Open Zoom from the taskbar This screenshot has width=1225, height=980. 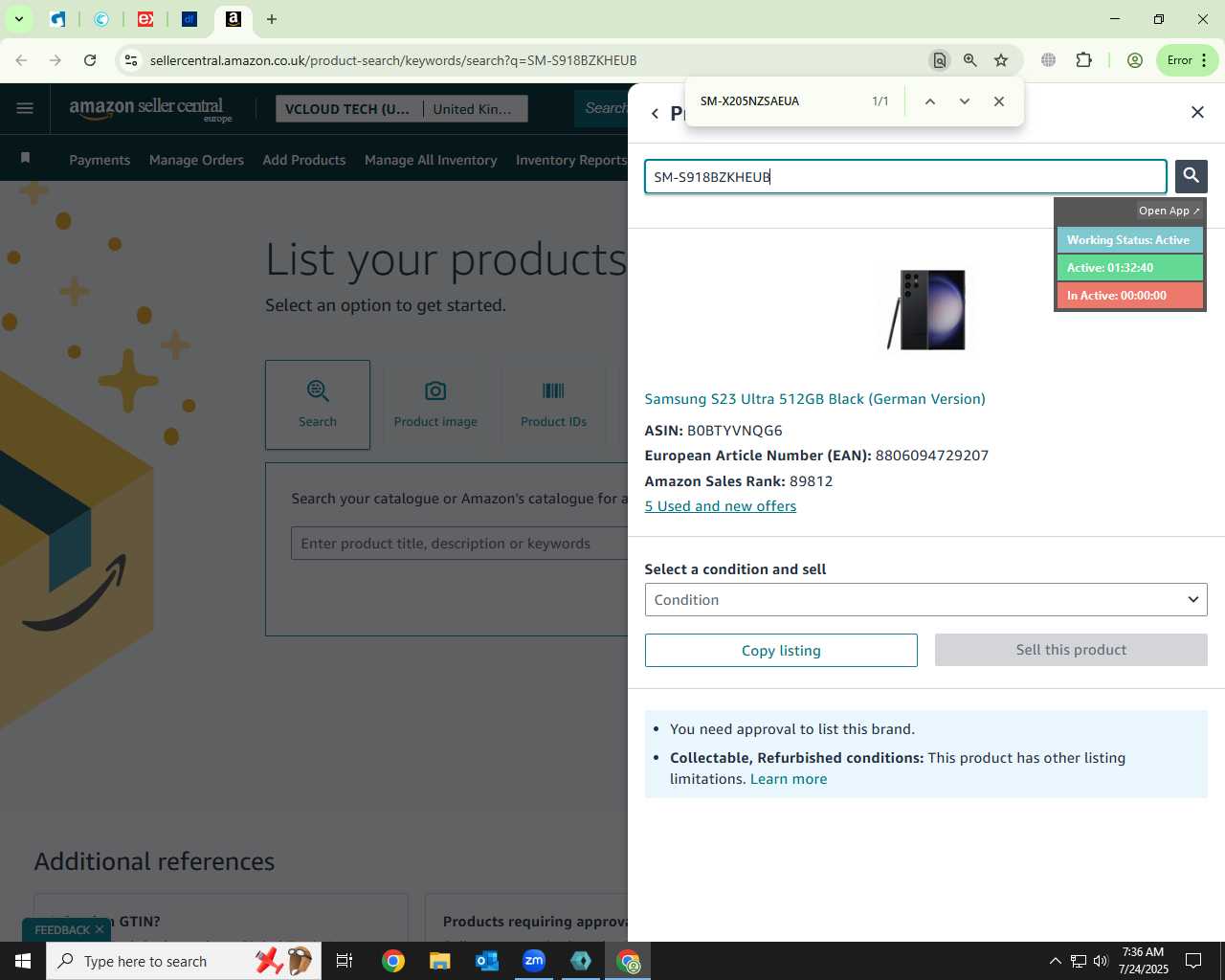(534, 961)
